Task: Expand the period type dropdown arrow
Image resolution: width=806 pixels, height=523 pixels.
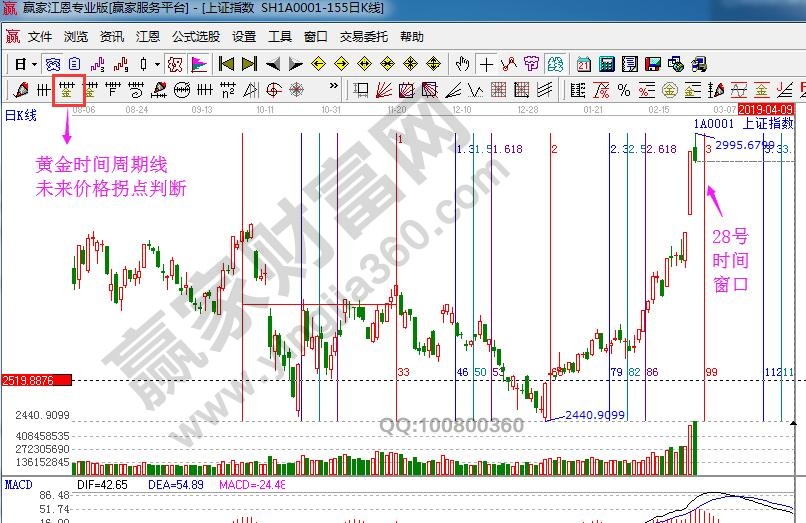Action: [33, 64]
